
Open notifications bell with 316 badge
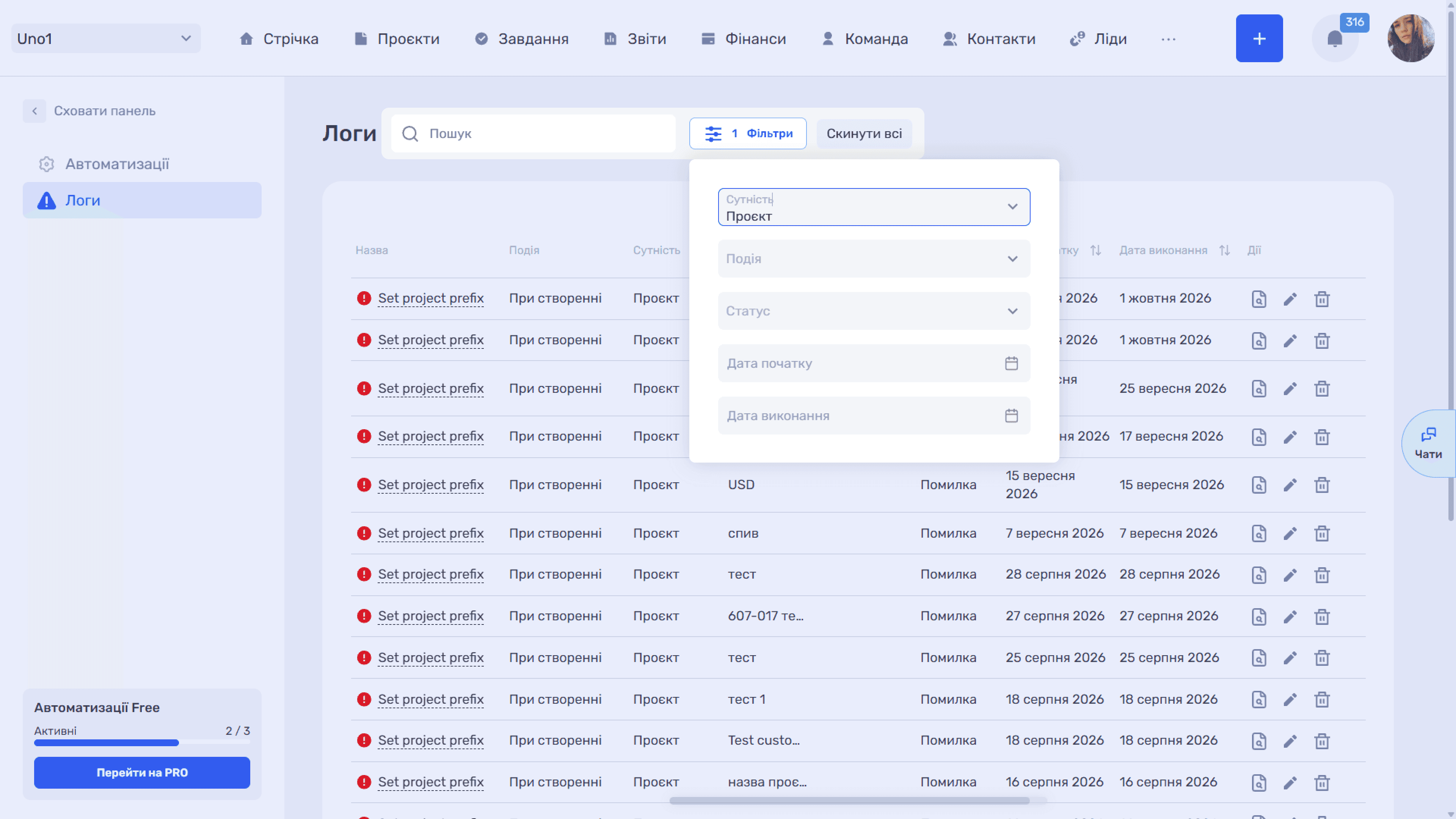pos(1335,38)
